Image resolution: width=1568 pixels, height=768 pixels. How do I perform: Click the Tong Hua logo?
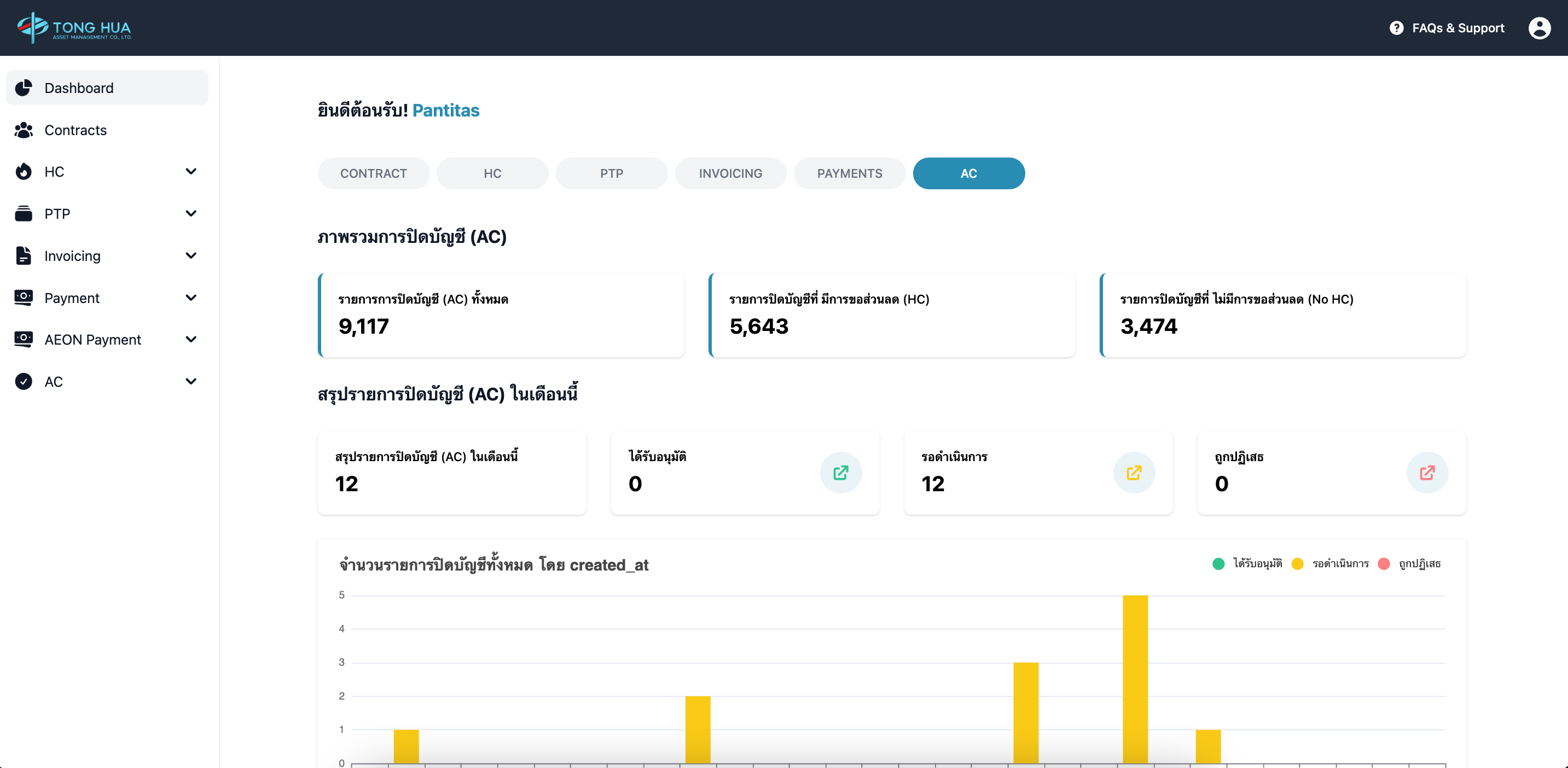(x=74, y=27)
